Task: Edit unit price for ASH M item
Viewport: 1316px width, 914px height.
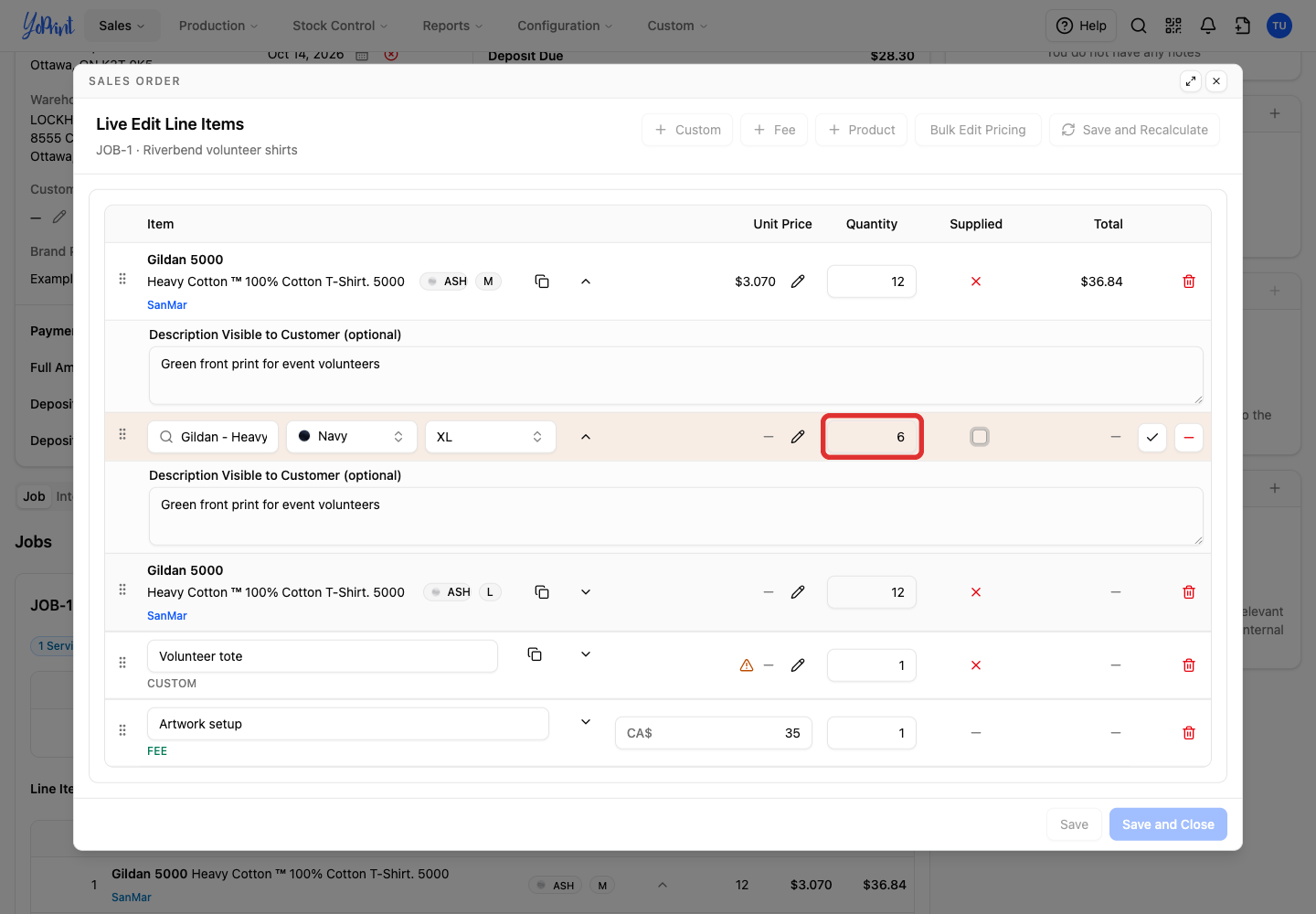Action: pos(798,282)
